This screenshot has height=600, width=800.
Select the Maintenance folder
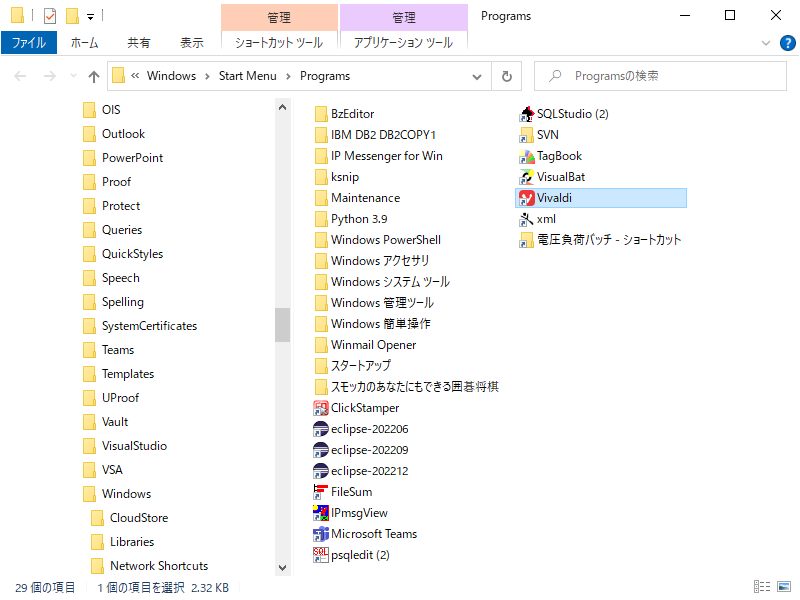click(x=358, y=197)
